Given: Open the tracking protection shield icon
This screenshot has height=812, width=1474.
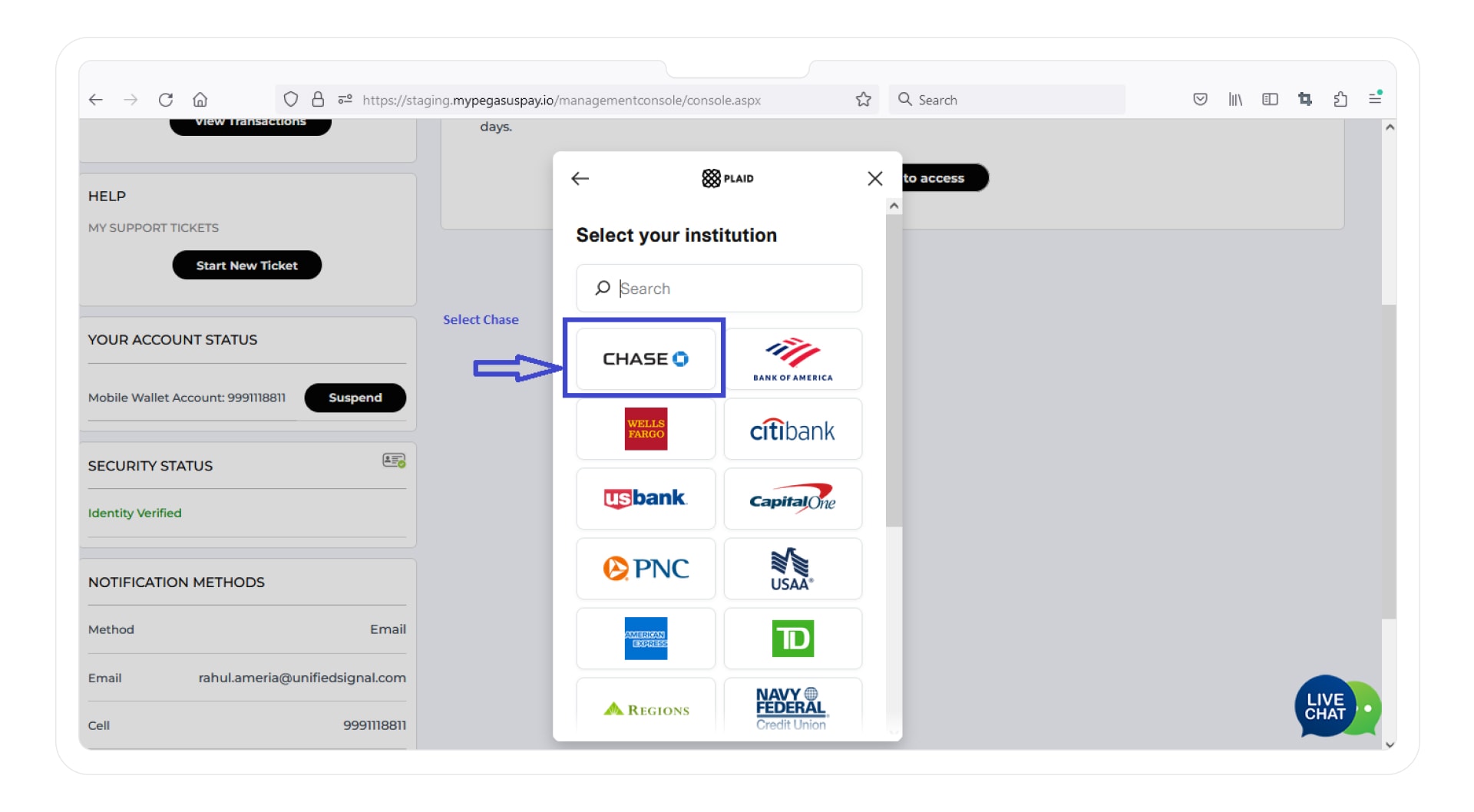Looking at the screenshot, I should (290, 100).
